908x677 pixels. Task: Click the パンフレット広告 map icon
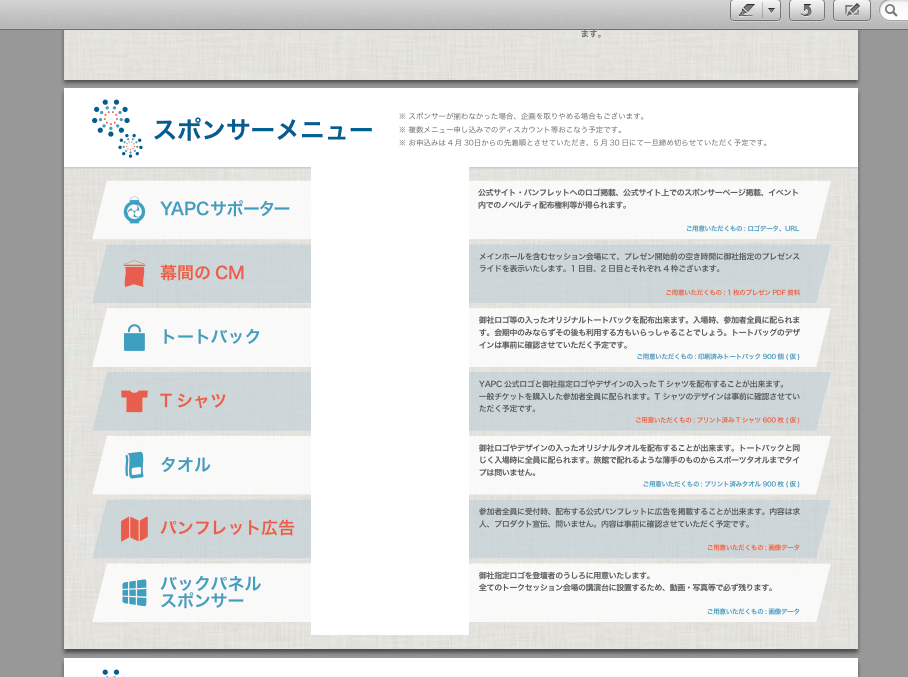point(134,528)
